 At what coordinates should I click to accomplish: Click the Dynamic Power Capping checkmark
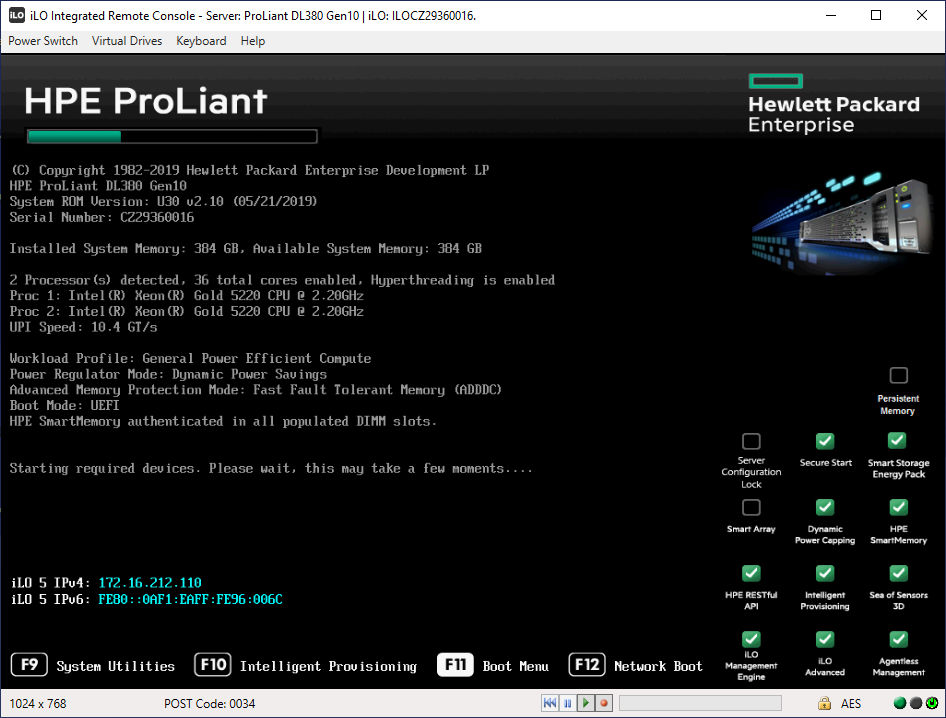[x=825, y=507]
